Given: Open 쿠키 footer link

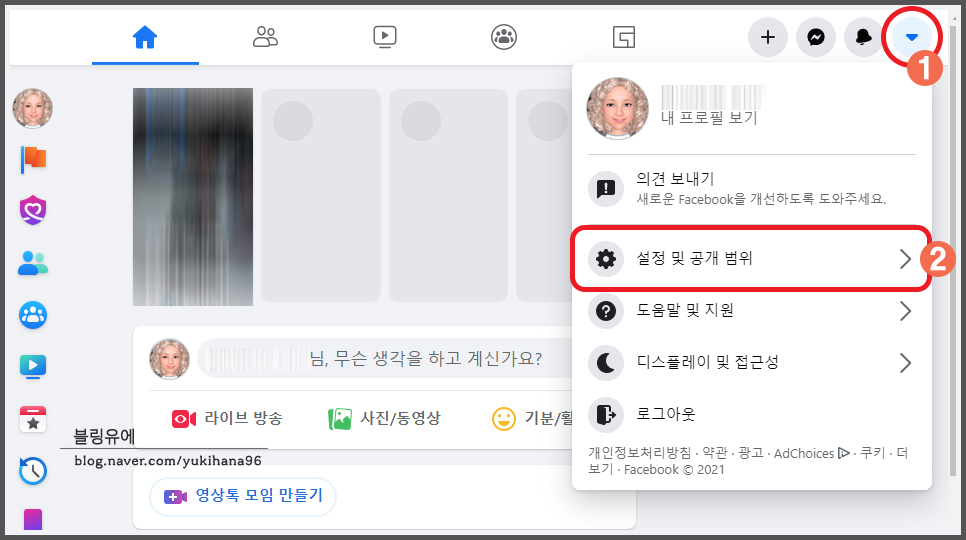Looking at the screenshot, I should click(872, 453).
